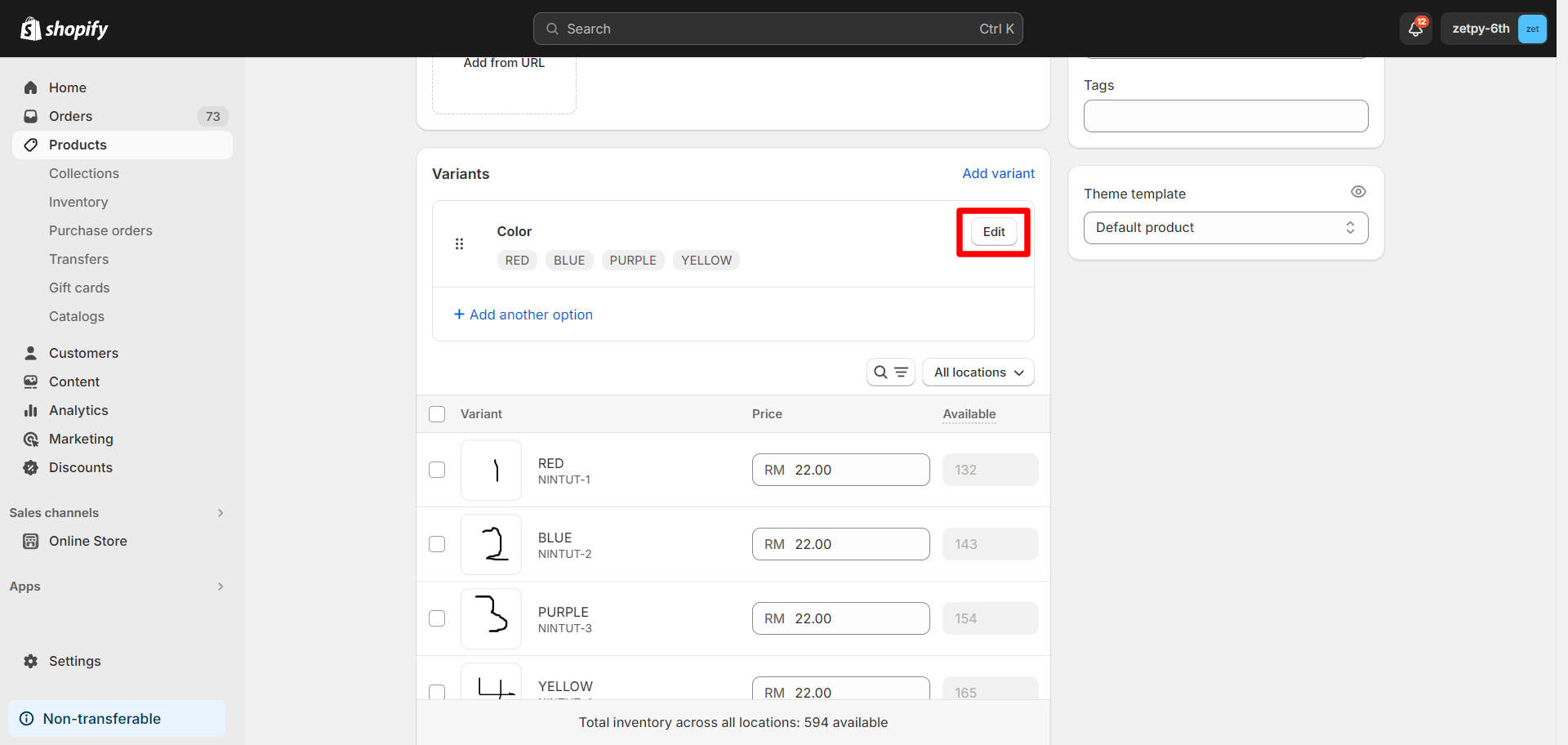Open Collections under Products

pos(84,173)
